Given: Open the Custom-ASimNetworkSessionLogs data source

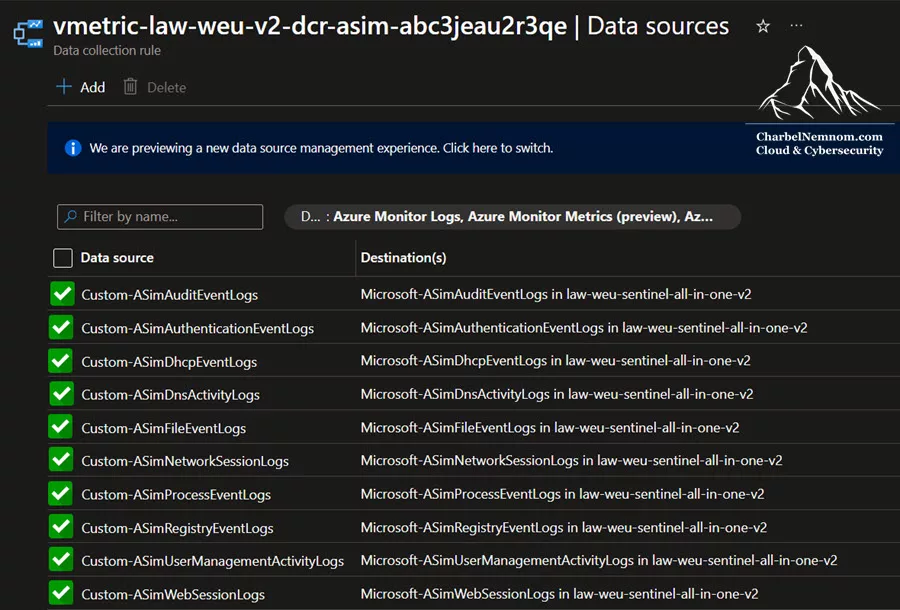Looking at the screenshot, I should click(x=185, y=461).
